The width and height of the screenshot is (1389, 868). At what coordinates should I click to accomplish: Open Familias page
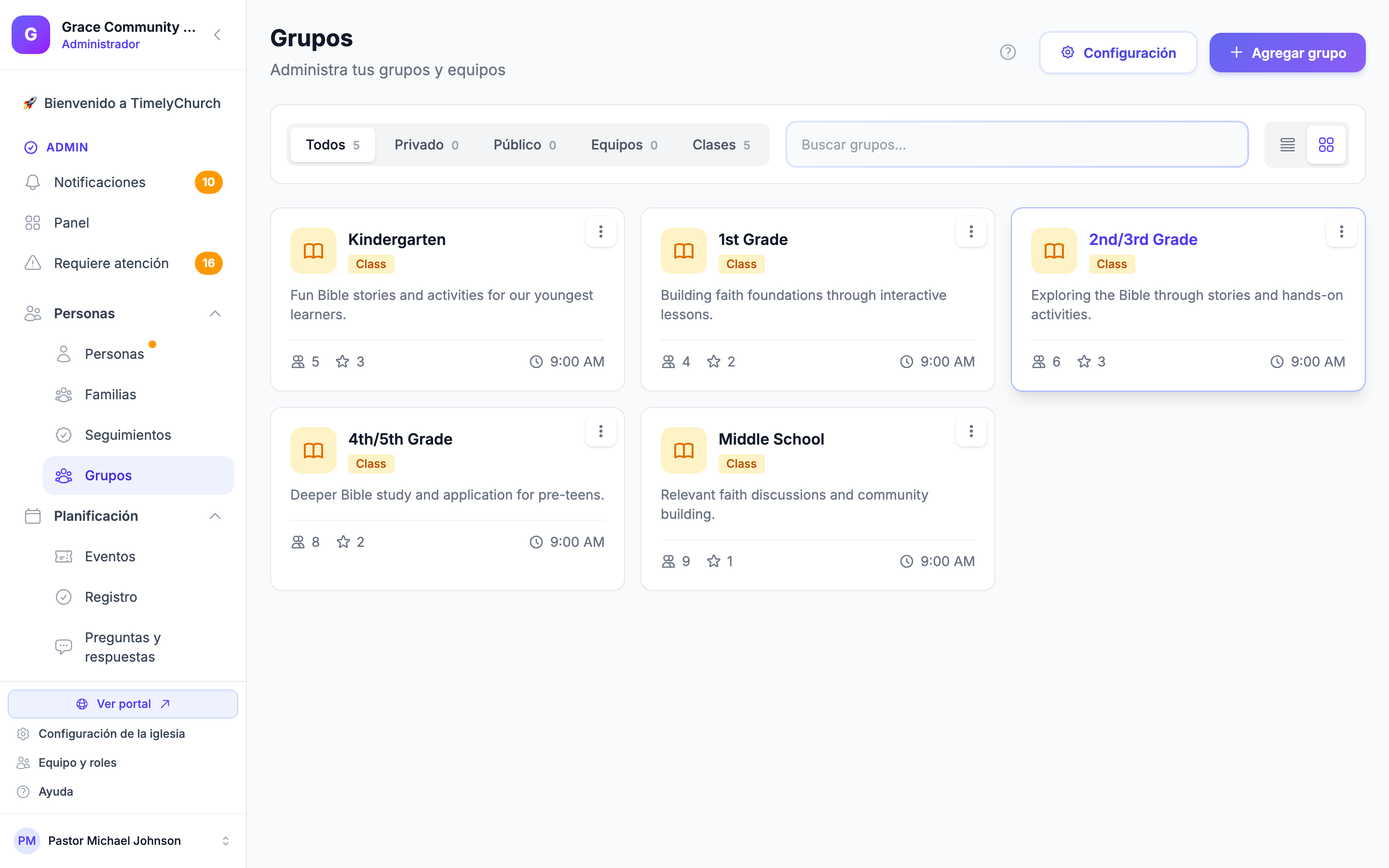(x=138, y=394)
